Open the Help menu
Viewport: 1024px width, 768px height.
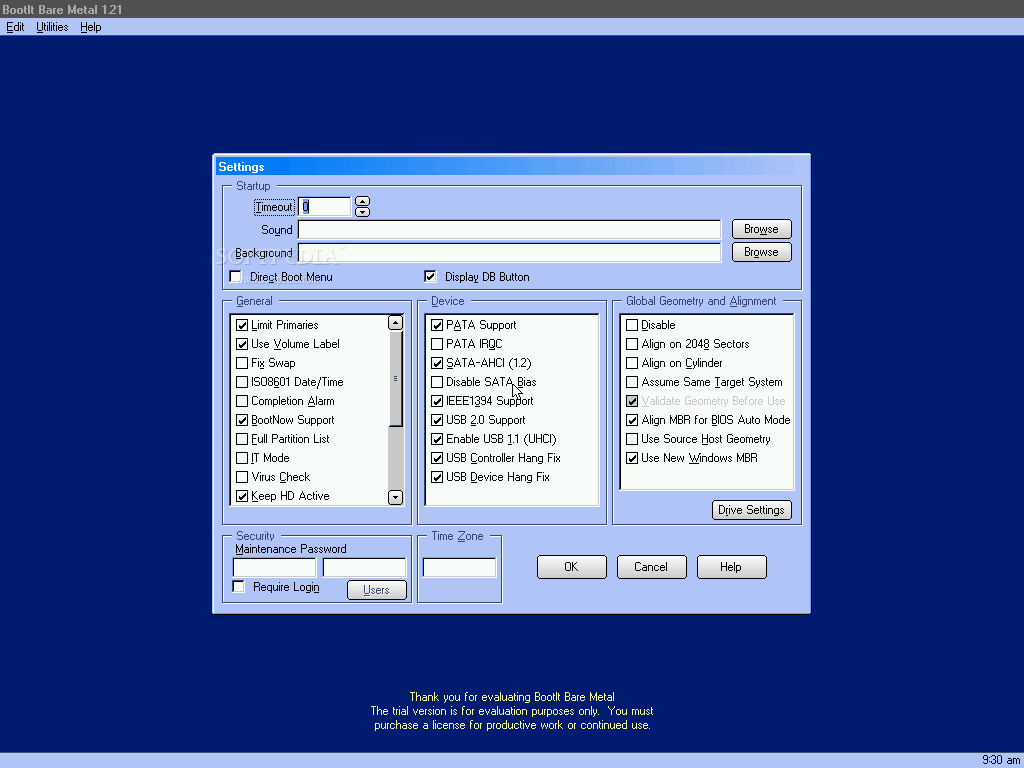click(x=91, y=27)
